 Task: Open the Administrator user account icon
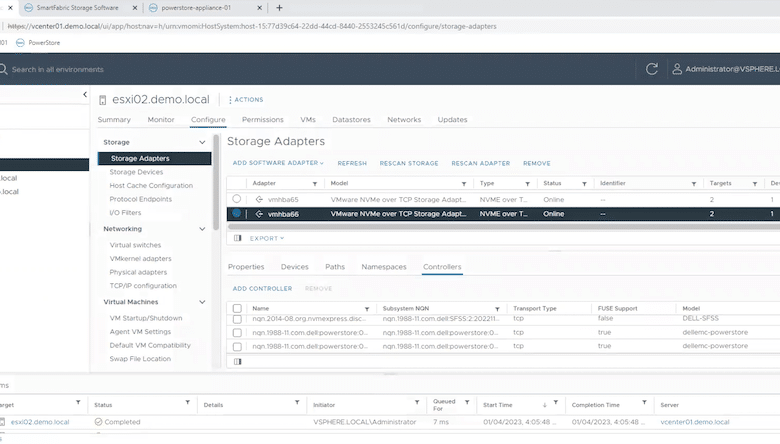(x=677, y=69)
